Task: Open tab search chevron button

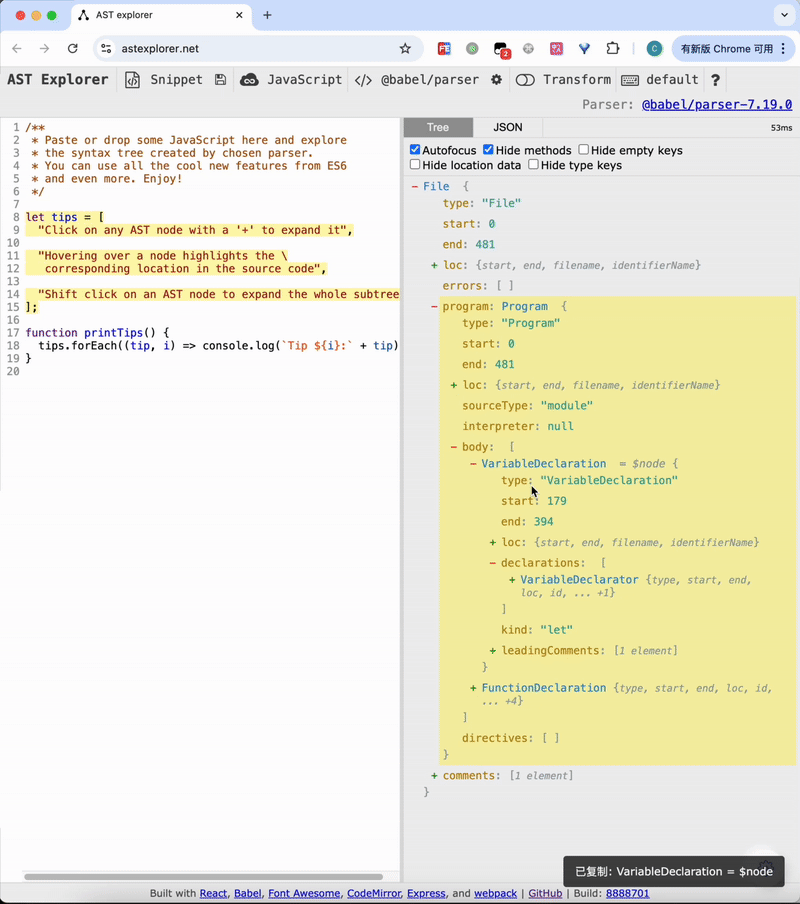Action: [784, 15]
